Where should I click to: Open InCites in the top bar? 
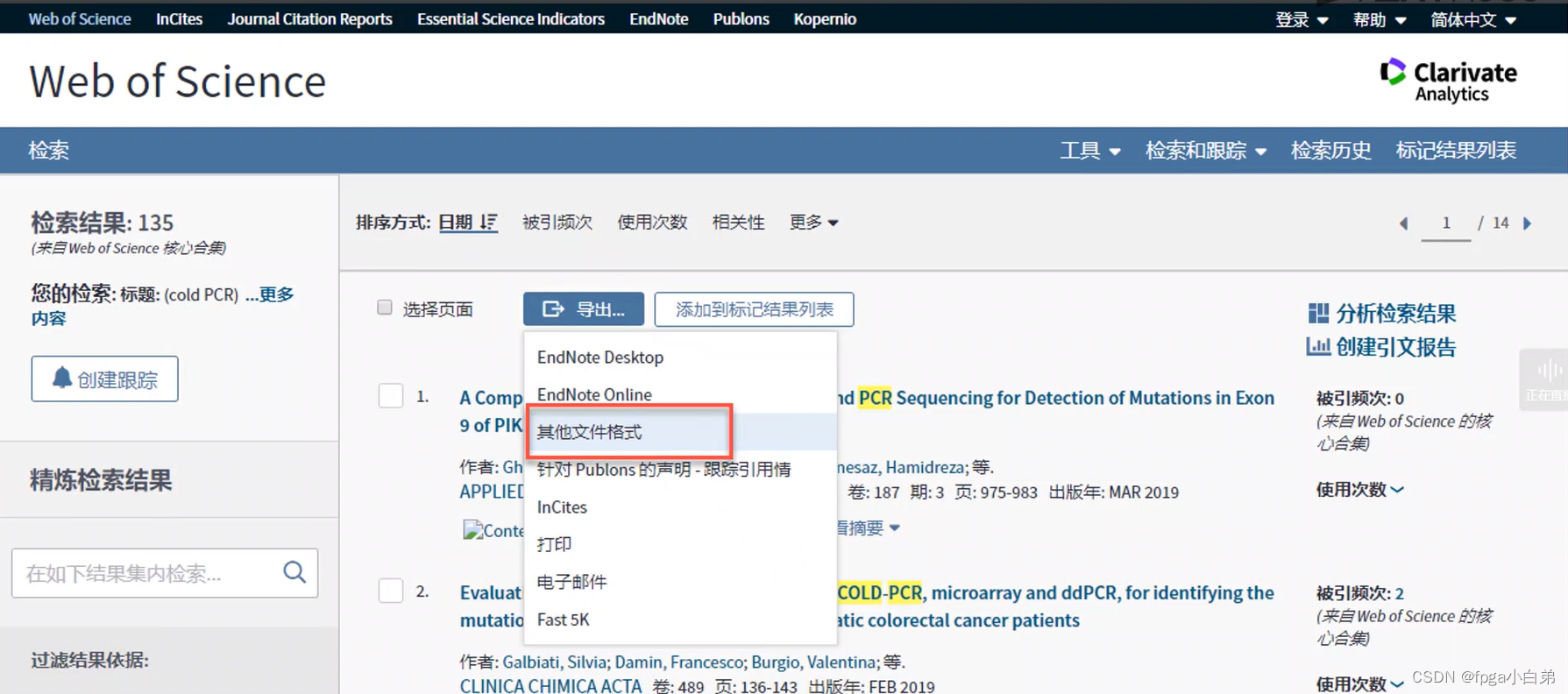[179, 18]
